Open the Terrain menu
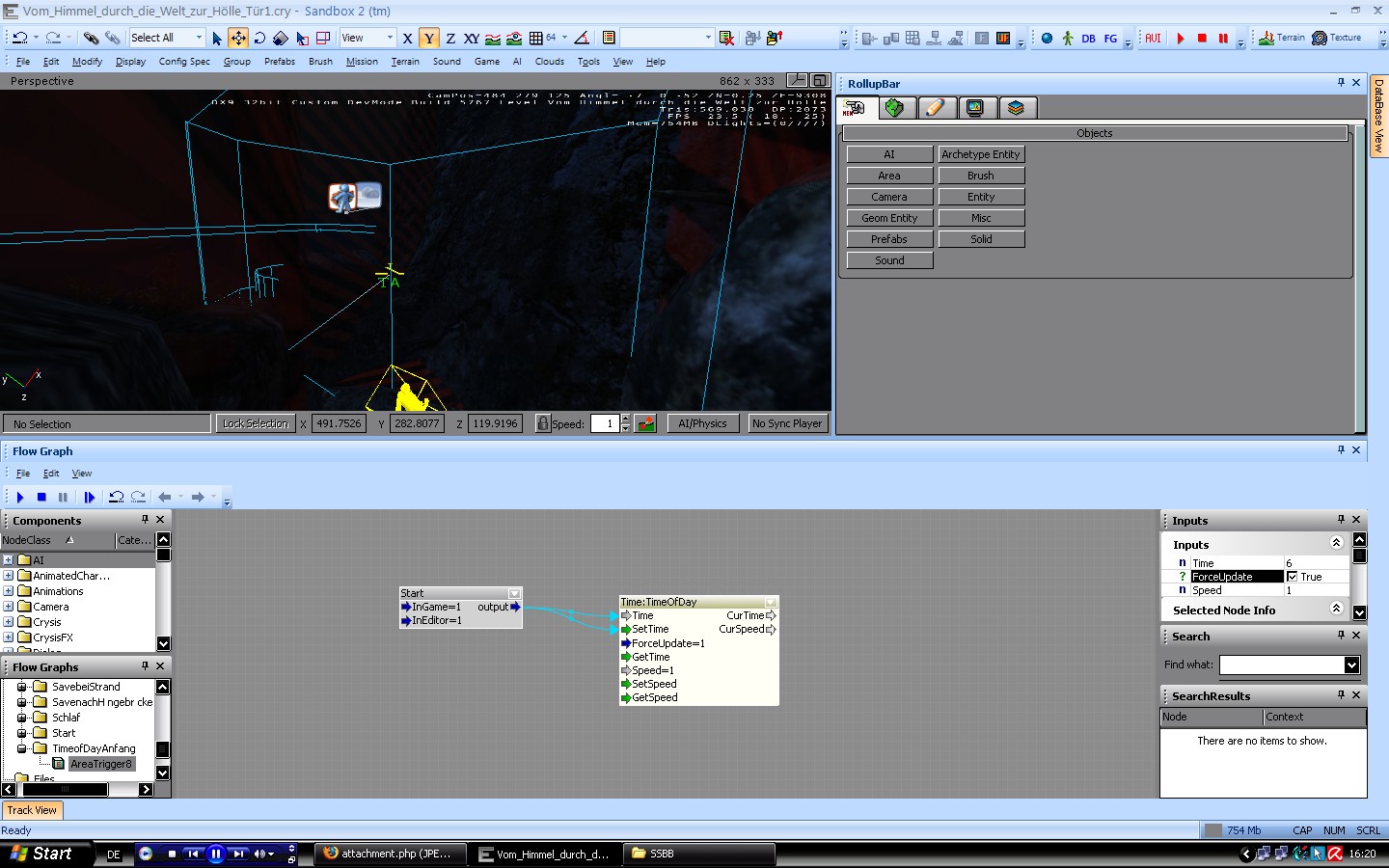The width and height of the screenshot is (1389, 868). coord(405,61)
